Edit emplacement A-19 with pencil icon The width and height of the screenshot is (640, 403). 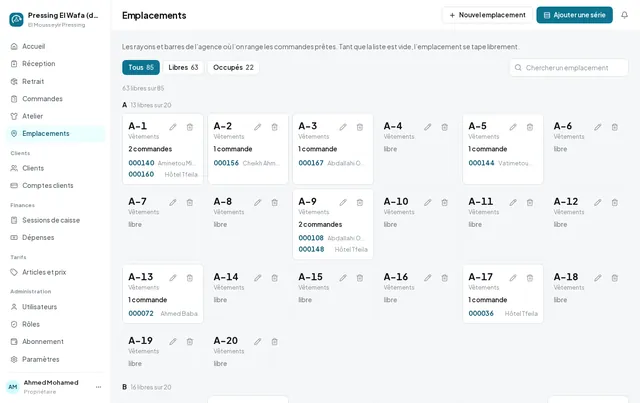pos(173,342)
